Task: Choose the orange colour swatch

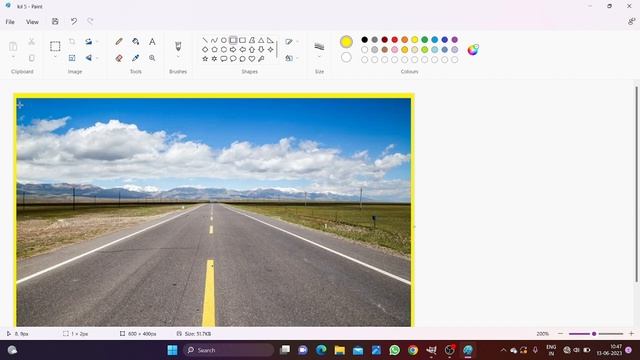Action: click(x=404, y=40)
